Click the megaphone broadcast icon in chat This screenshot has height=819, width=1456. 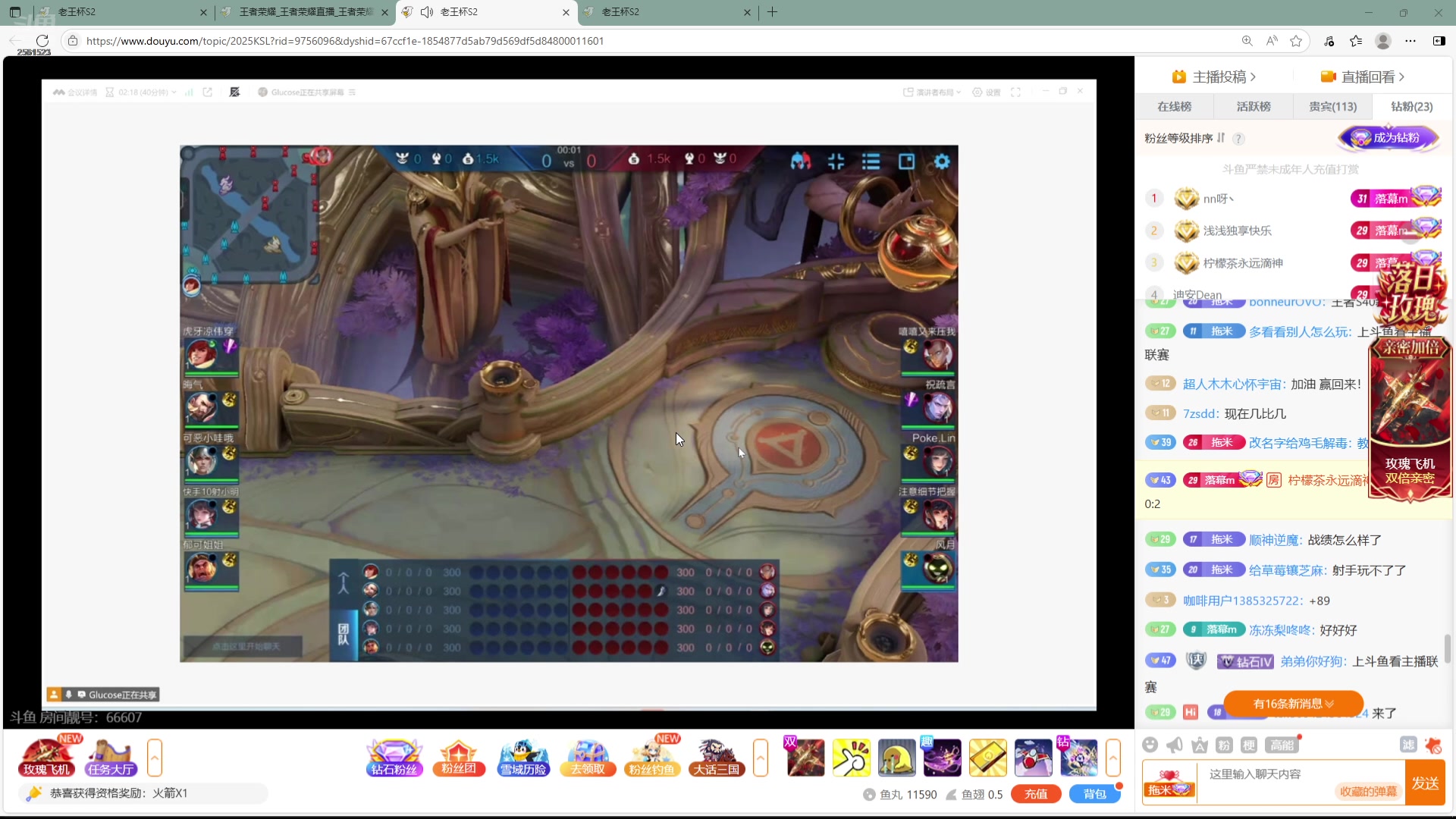(1175, 745)
